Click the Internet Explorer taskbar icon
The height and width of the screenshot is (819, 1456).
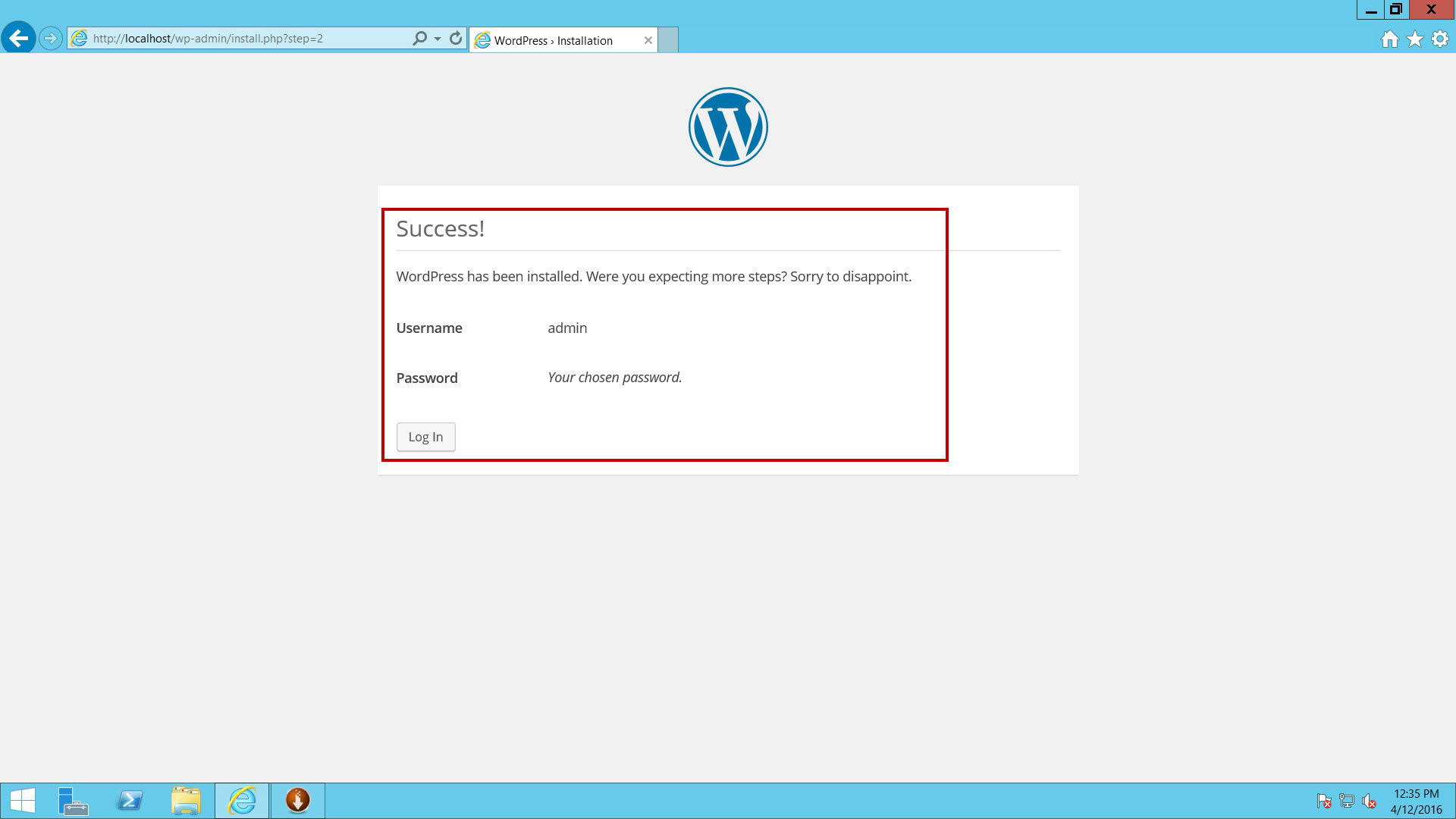(x=242, y=801)
